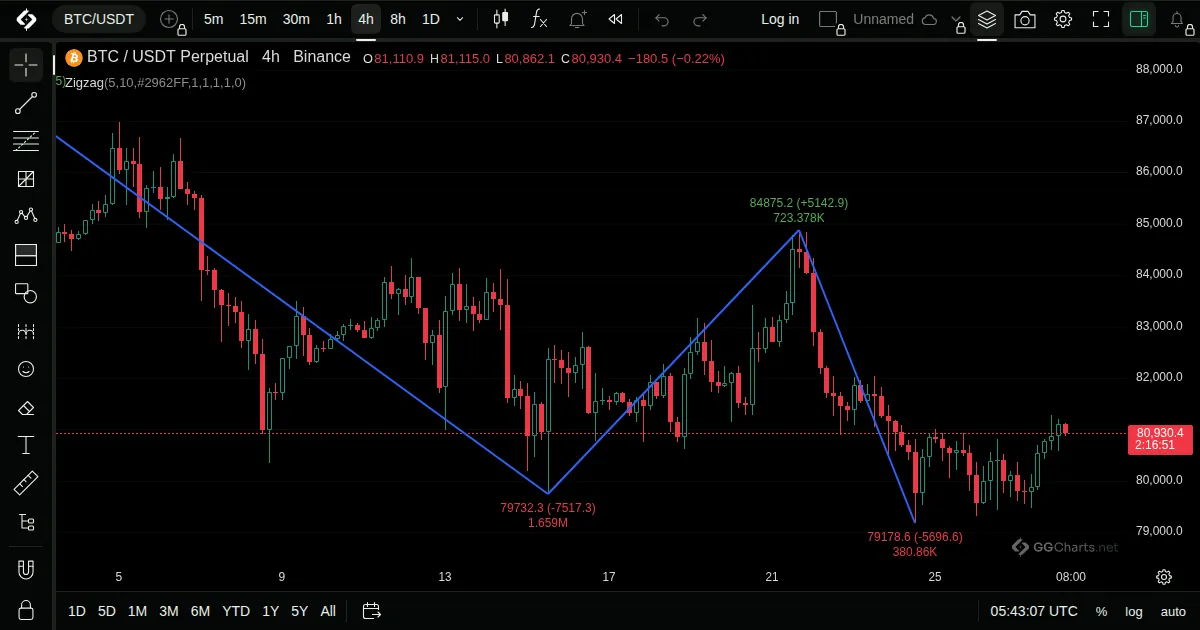The height and width of the screenshot is (630, 1200).
Task: Select the XABCD wave pattern tool
Action: click(26, 216)
